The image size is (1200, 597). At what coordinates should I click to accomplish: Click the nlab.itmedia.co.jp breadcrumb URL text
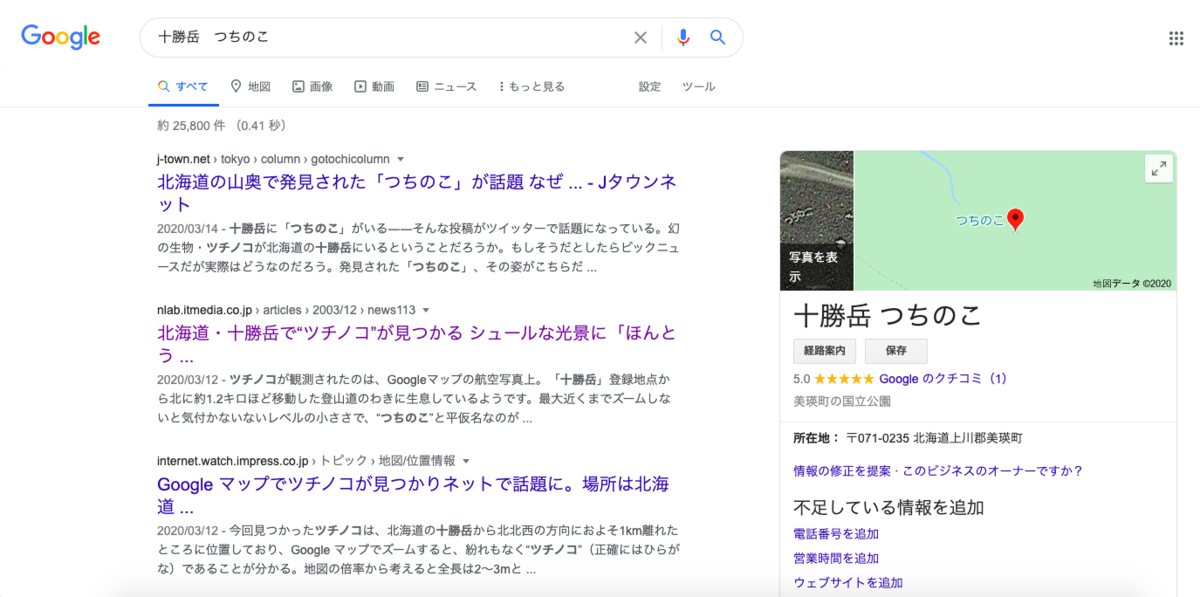(286, 310)
